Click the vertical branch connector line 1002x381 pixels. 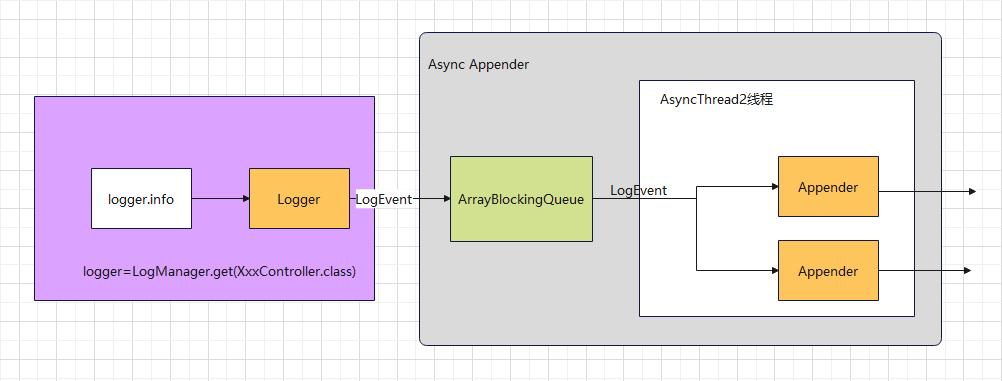(696, 229)
